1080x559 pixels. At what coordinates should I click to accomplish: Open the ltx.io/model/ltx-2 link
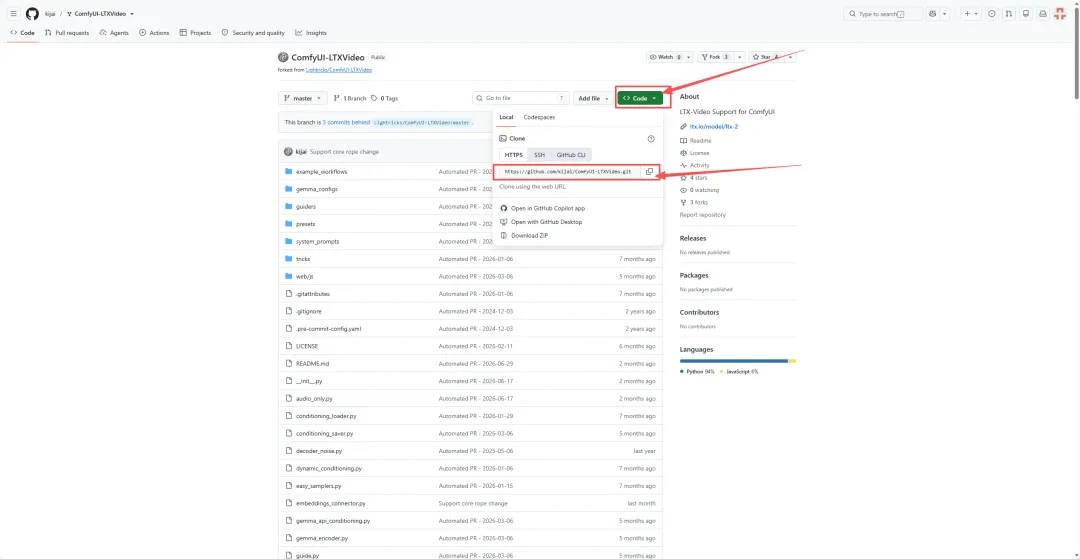pyautogui.click(x=714, y=127)
